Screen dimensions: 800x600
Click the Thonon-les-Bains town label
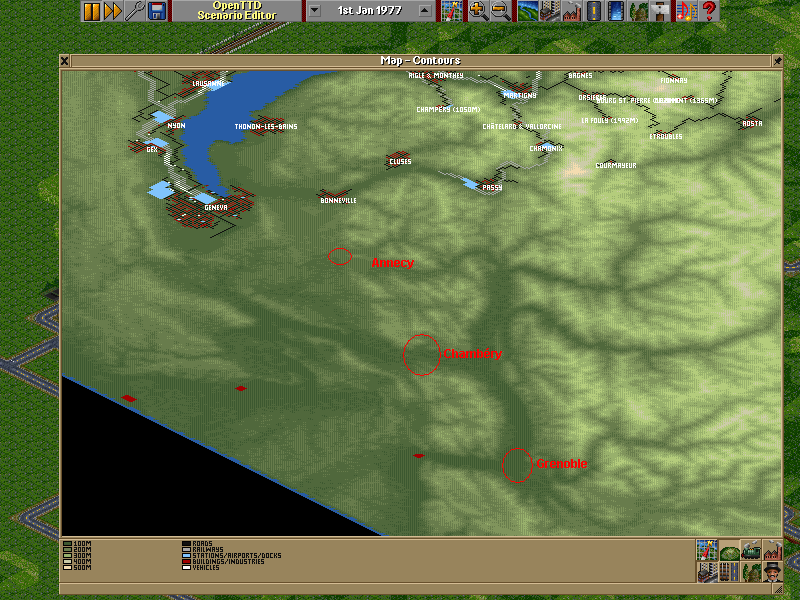coord(266,127)
